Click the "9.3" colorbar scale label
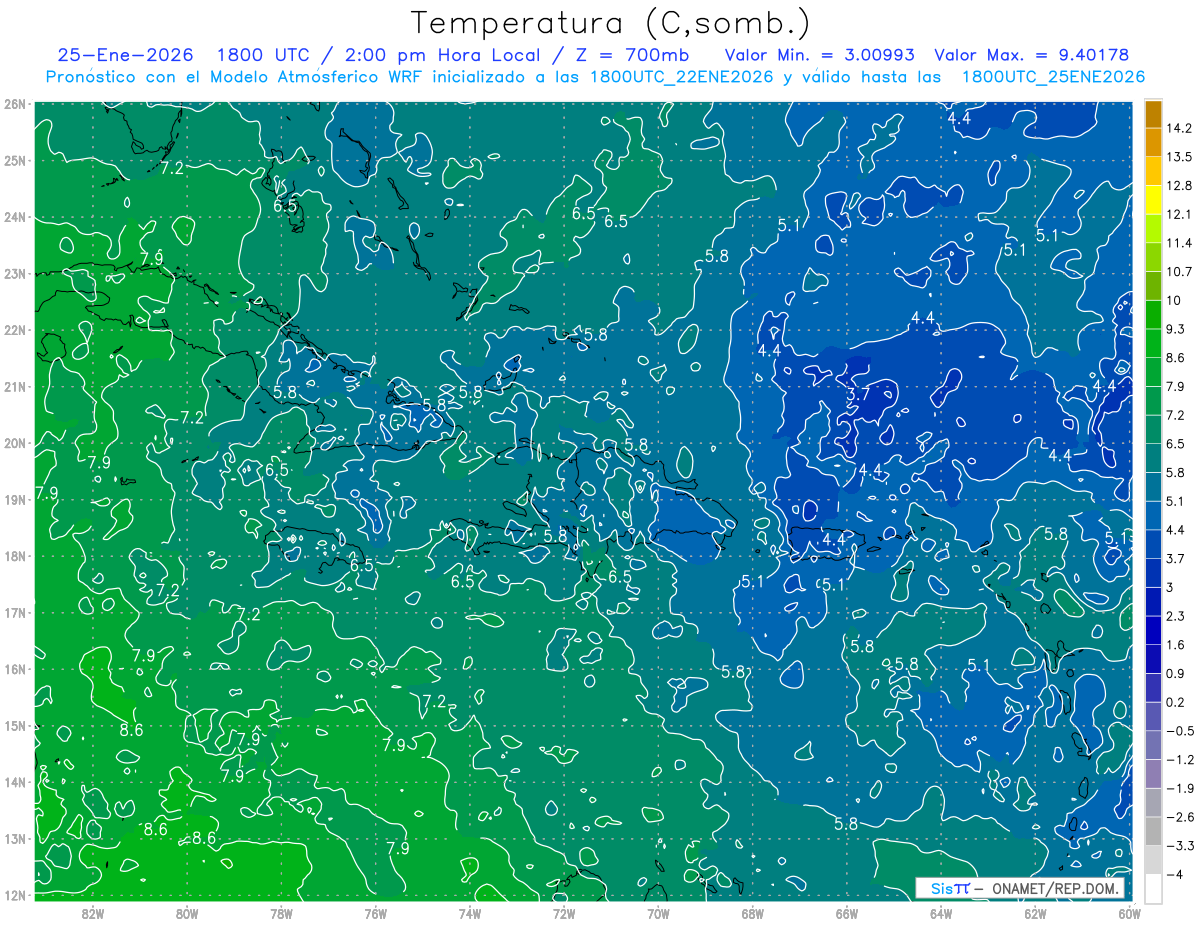Image resolution: width=1200 pixels, height=927 pixels. pyautogui.click(x=1175, y=329)
